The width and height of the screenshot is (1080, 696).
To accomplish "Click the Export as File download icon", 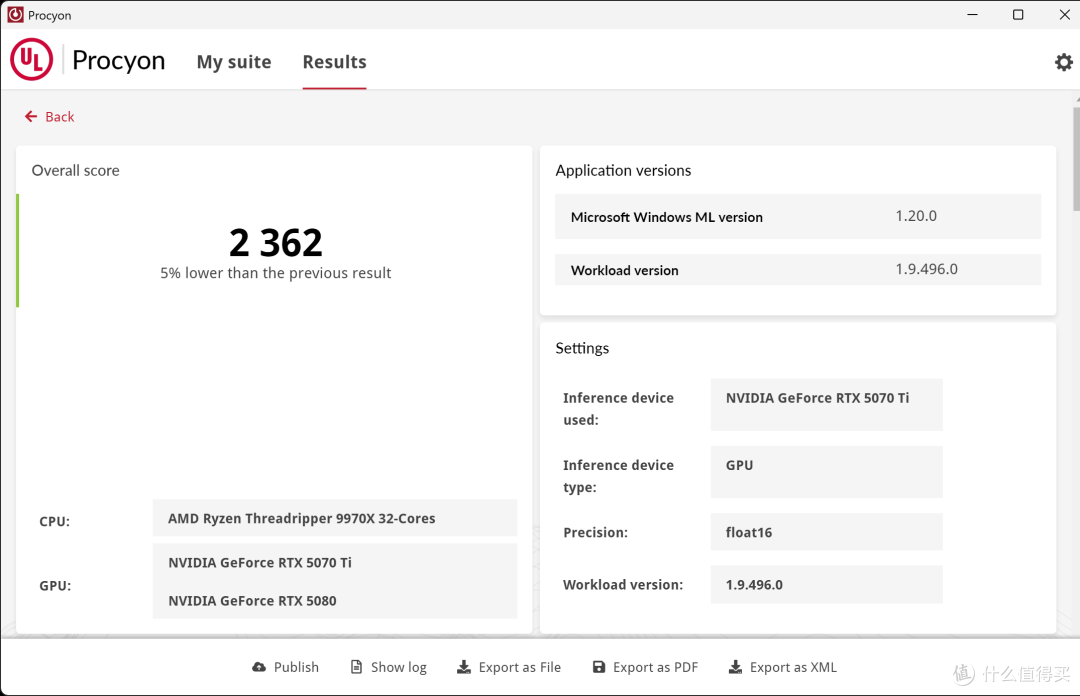I will (464, 667).
